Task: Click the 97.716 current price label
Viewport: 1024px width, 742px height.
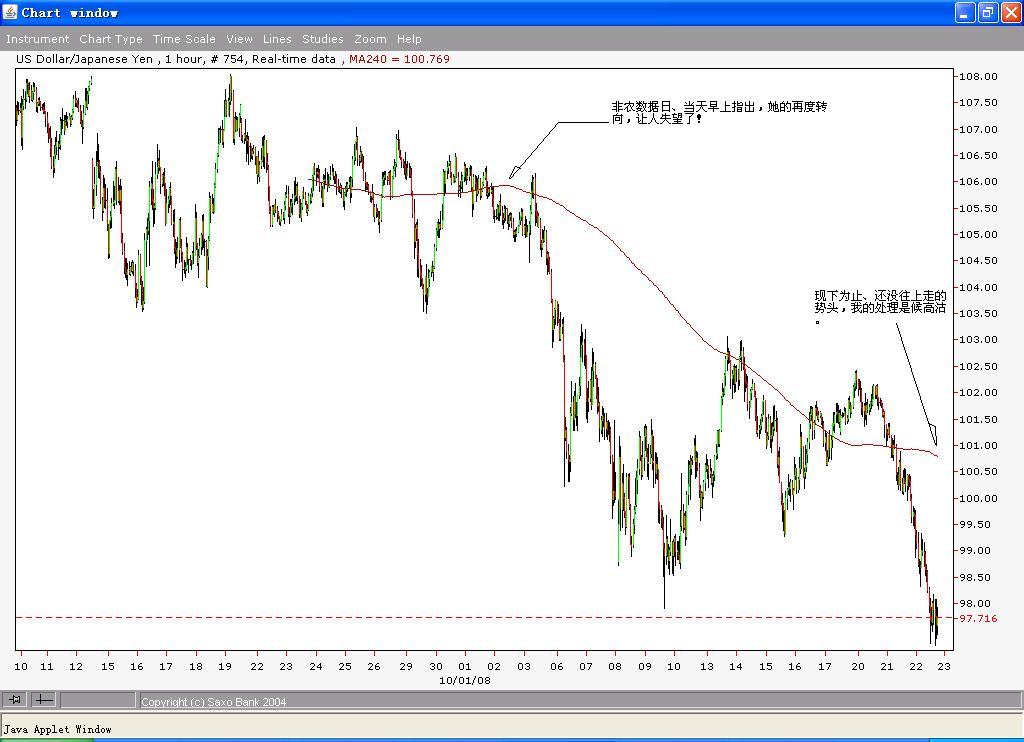Action: (x=978, y=619)
